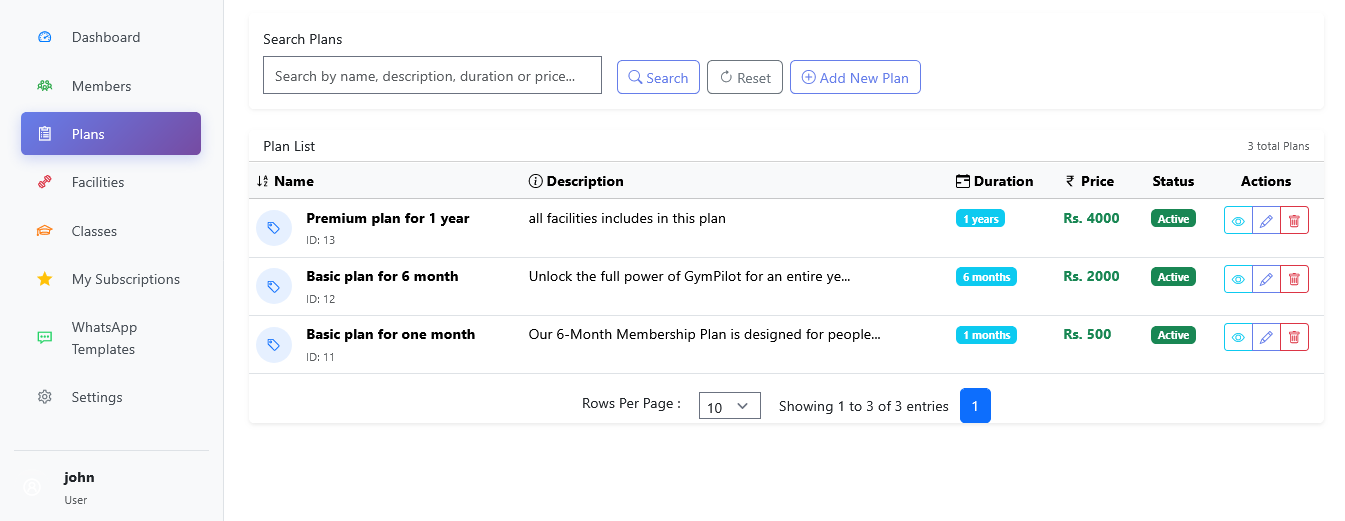Focus the Search Plans input field

coord(432,75)
